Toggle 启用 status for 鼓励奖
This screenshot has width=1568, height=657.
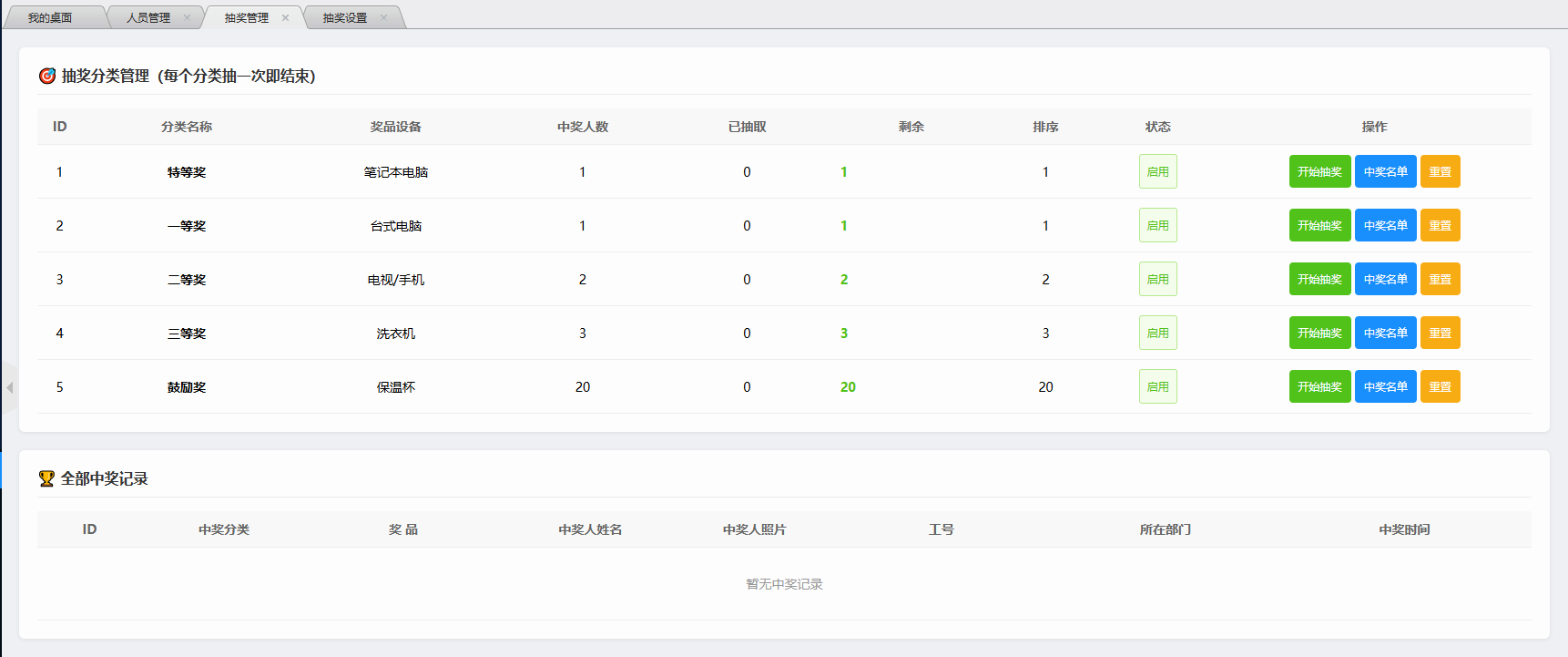(1157, 386)
